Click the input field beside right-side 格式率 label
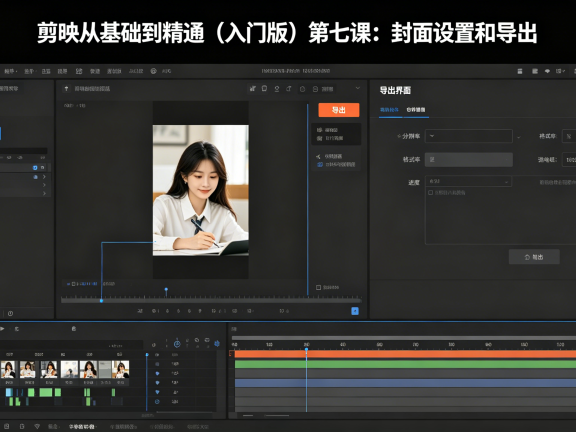Screen dimensions: 576x432 [x=569, y=136]
